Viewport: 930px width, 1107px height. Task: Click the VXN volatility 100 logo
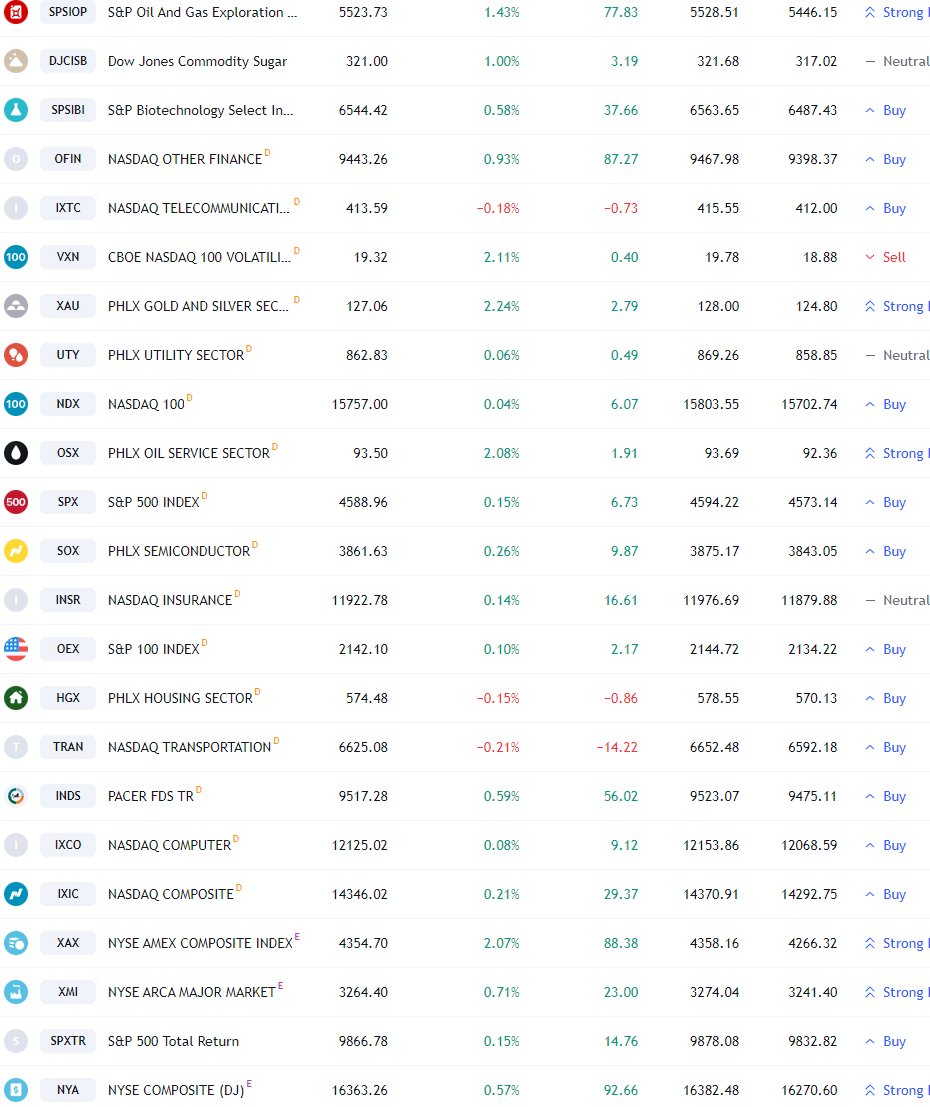coord(16,257)
